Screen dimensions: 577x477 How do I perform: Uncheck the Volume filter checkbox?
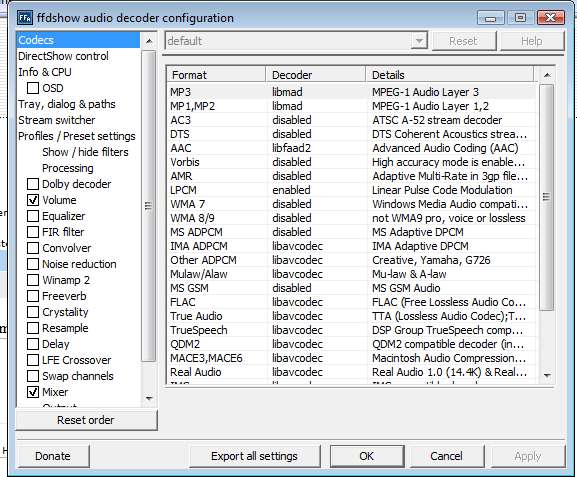tap(33, 200)
